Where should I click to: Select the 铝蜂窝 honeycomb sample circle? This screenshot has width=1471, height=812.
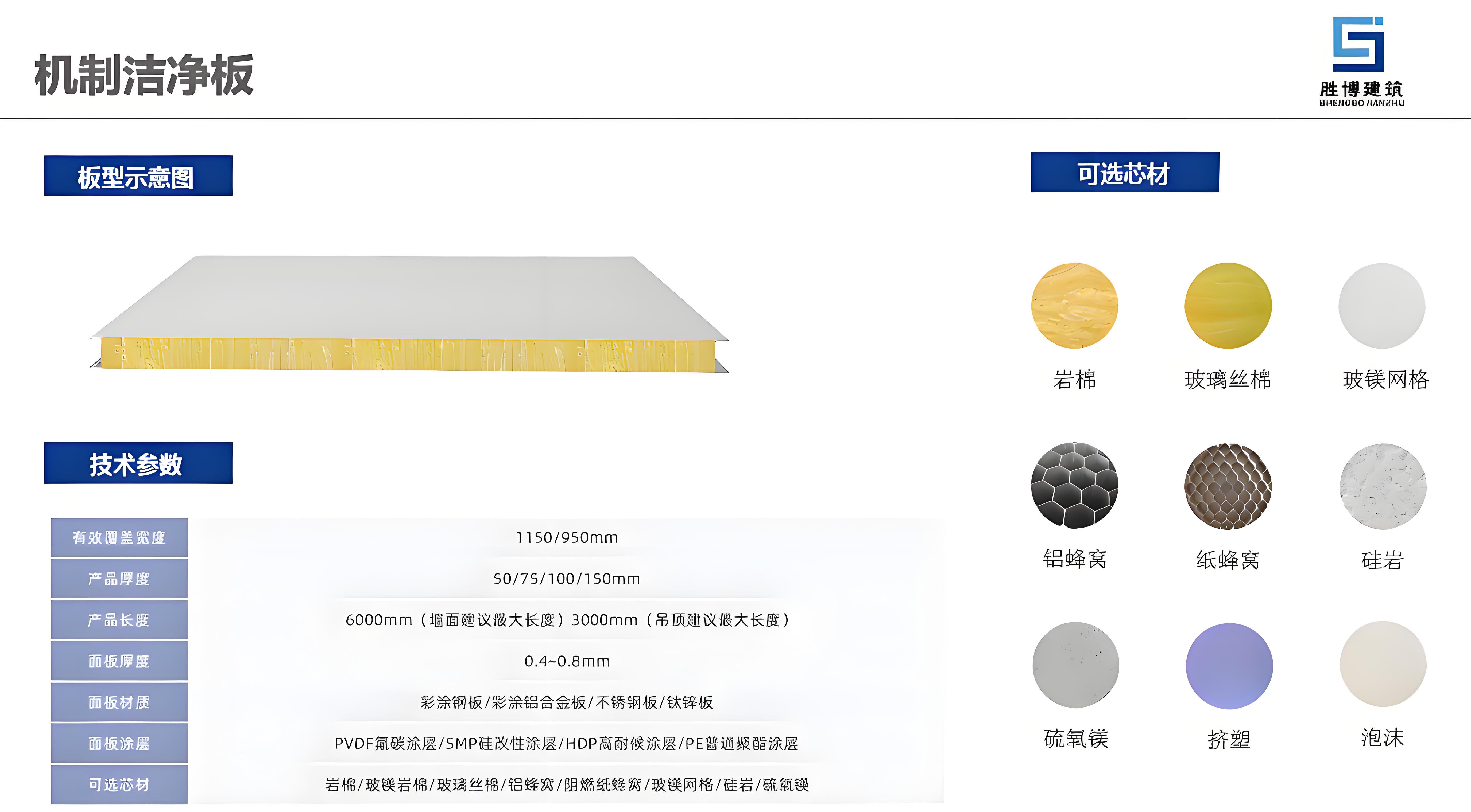coord(1074,486)
